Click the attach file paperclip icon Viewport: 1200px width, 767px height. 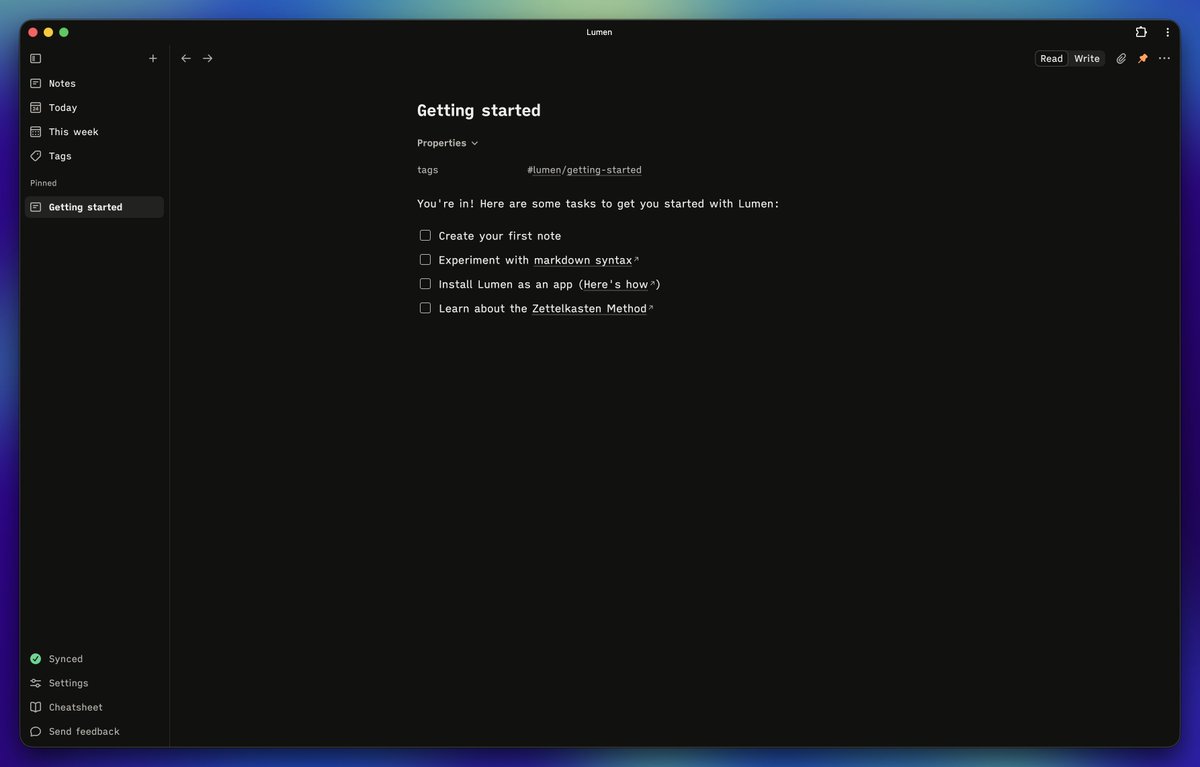pos(1121,59)
